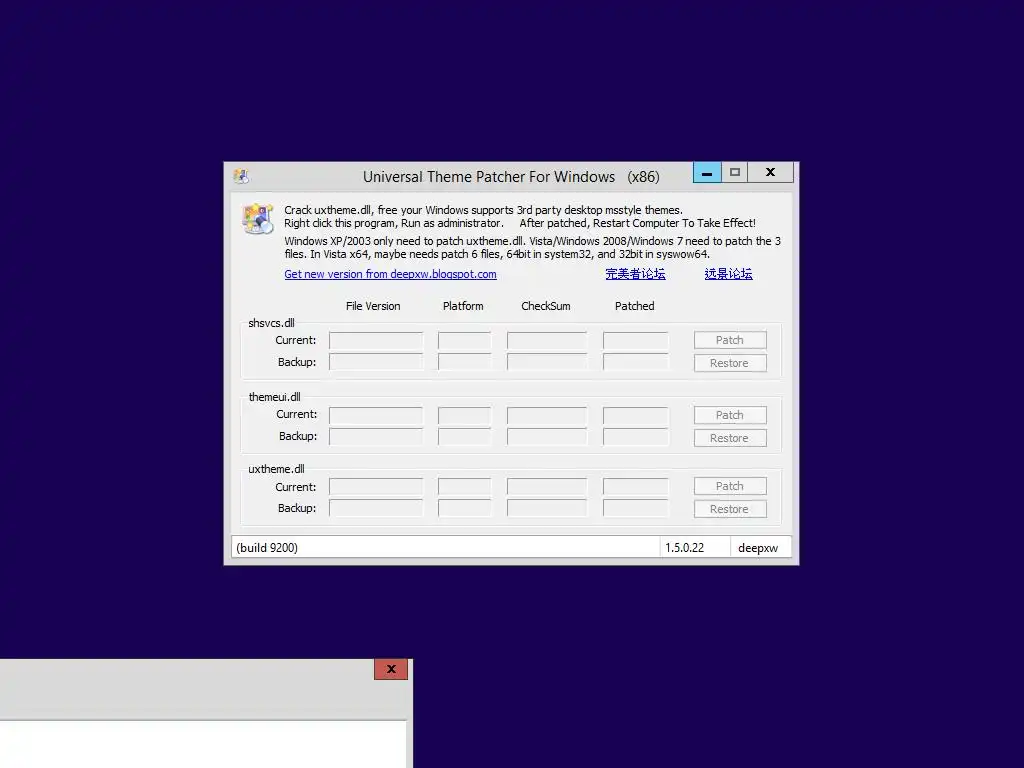Select themeui.dll Backup CheckSum field
The height and width of the screenshot is (768, 1024).
pyautogui.click(x=547, y=437)
